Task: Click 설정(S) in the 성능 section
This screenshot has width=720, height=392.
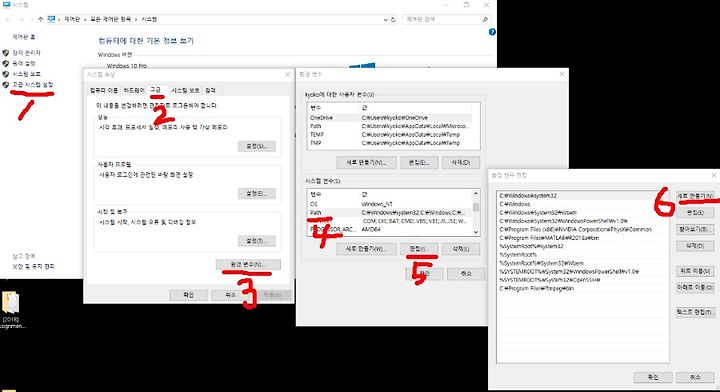Action: [257, 146]
